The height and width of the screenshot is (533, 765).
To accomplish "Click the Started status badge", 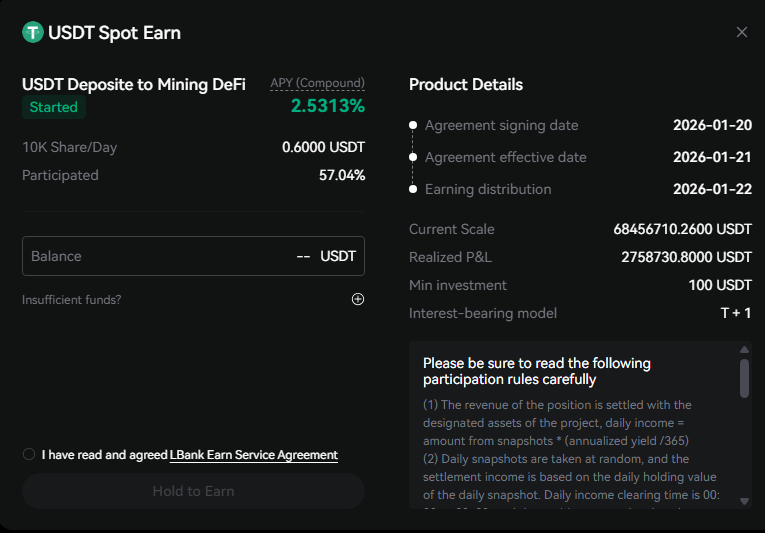I will pos(54,107).
